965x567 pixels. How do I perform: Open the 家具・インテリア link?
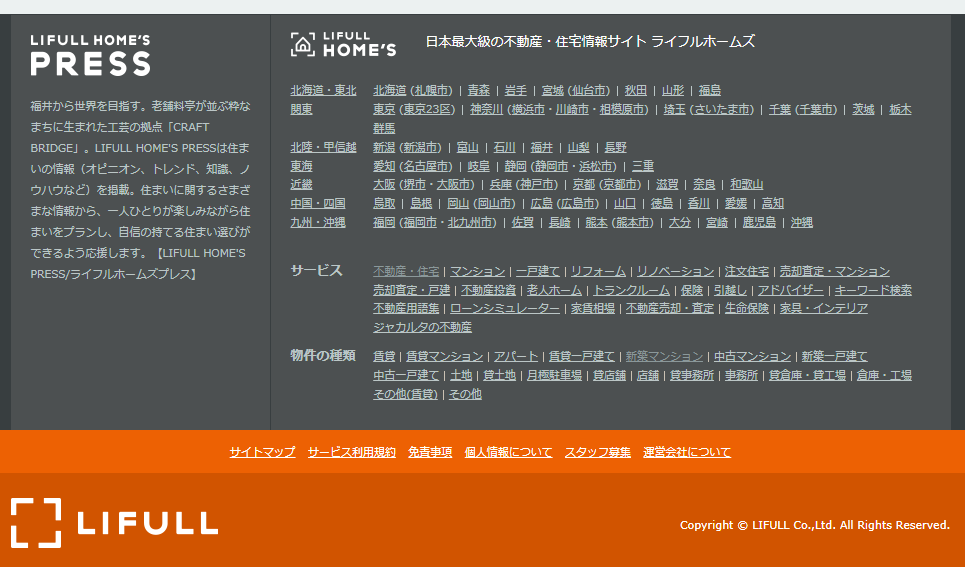point(823,308)
